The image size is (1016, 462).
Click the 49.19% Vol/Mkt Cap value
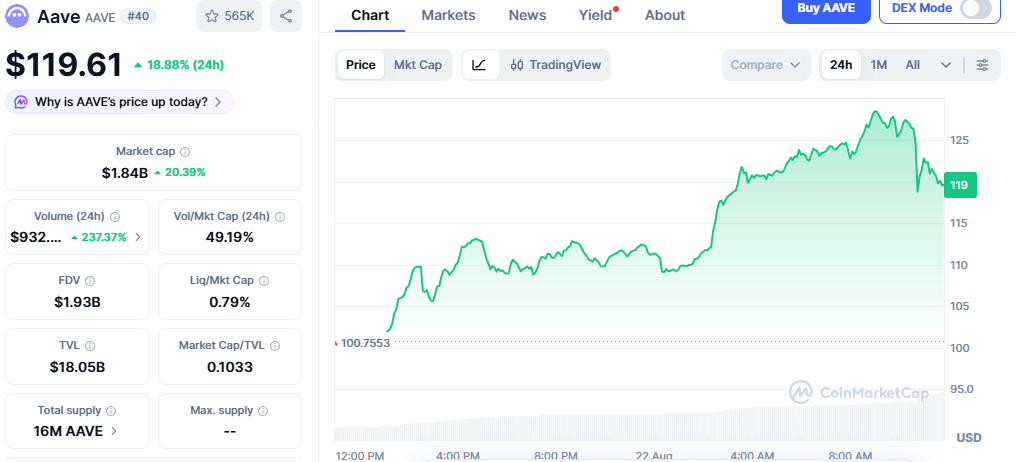tap(229, 237)
